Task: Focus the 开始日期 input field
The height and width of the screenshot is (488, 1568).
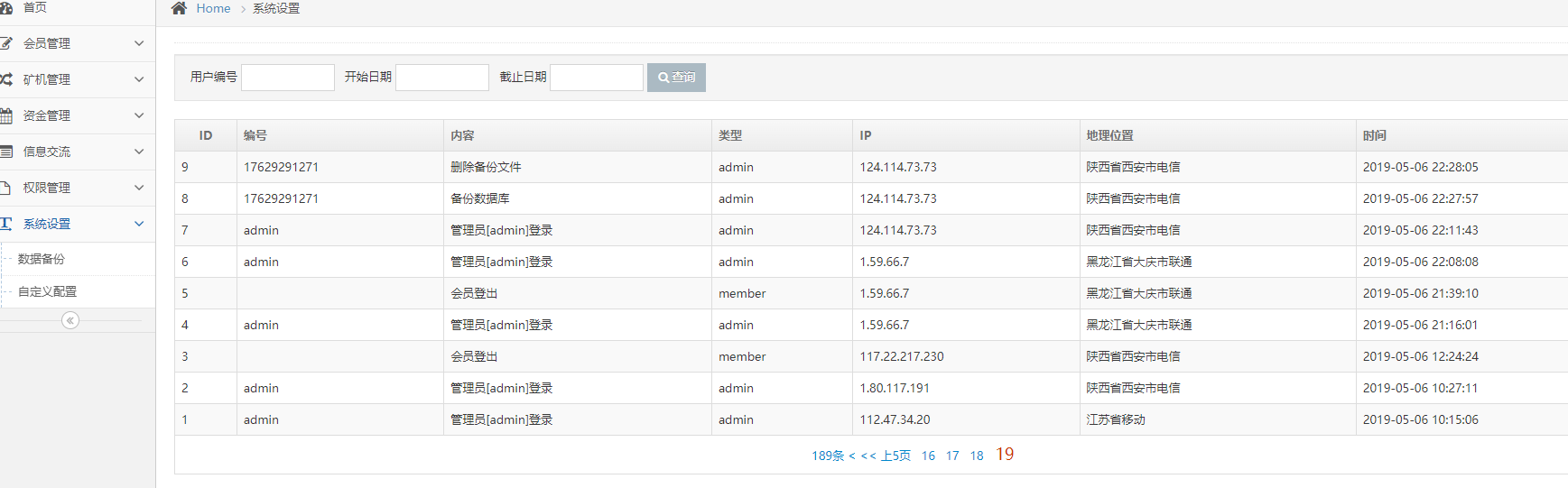Action: tap(442, 78)
